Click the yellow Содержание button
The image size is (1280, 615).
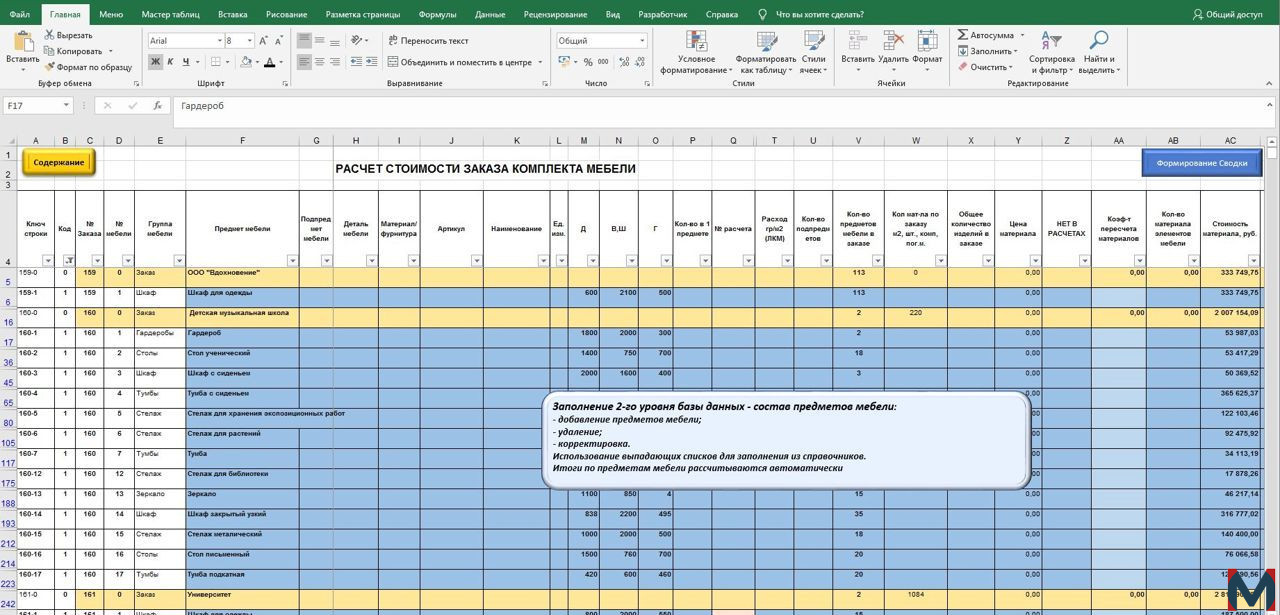(58, 162)
